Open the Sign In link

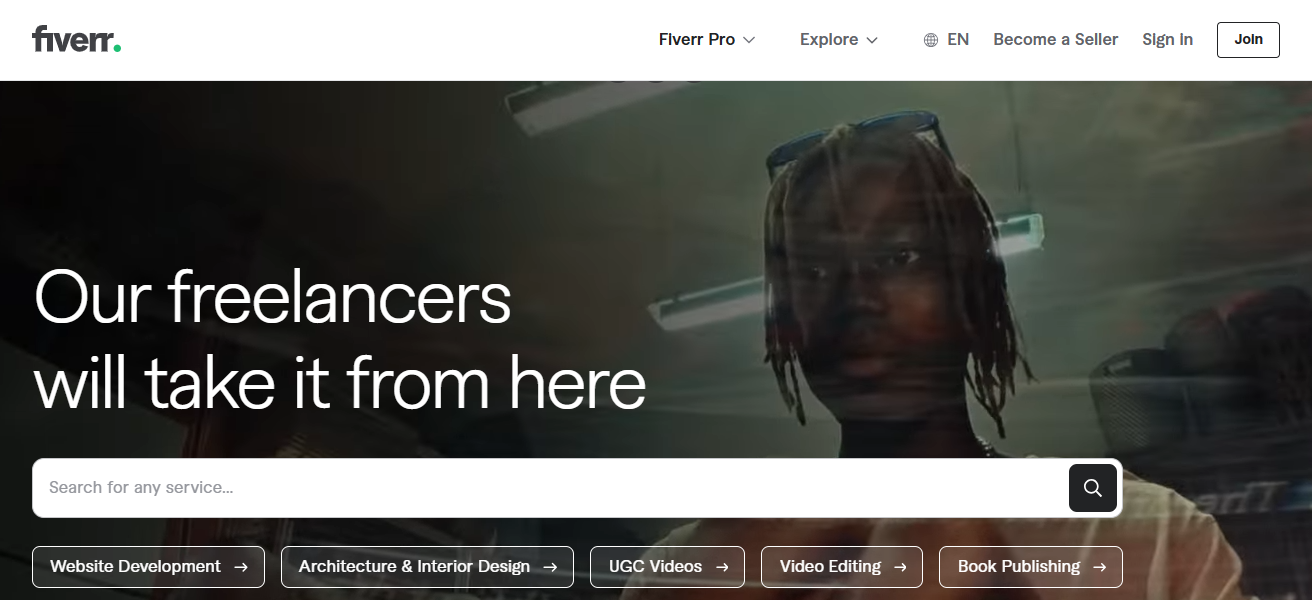[x=1167, y=39]
